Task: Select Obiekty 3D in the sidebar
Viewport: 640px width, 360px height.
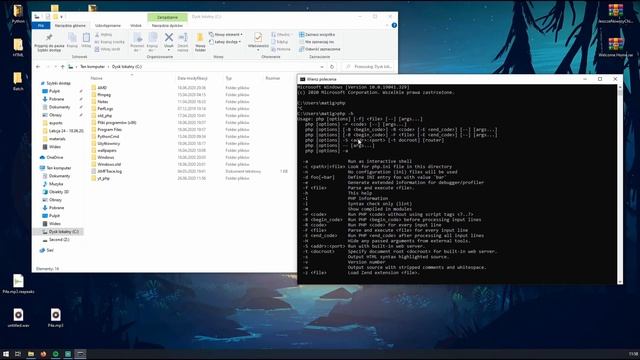Action: (56, 192)
